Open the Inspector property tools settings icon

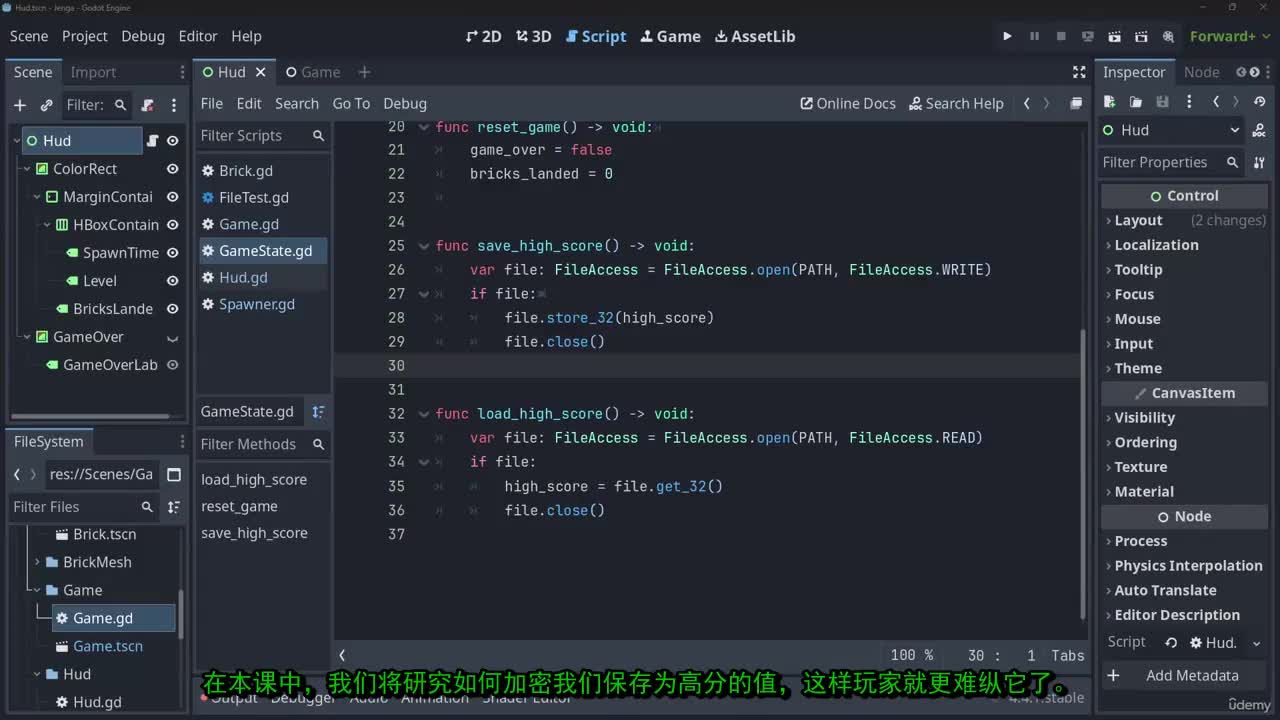point(1259,162)
